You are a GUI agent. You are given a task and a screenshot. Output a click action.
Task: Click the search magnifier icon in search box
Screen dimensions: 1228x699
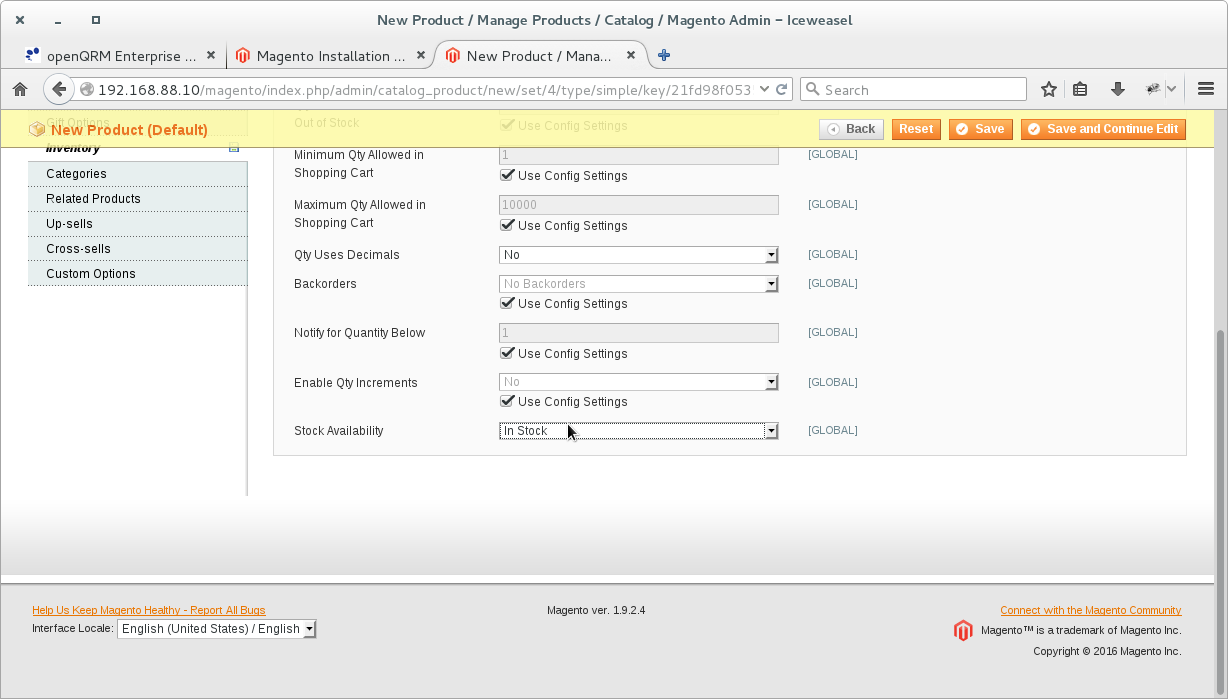coord(812,90)
